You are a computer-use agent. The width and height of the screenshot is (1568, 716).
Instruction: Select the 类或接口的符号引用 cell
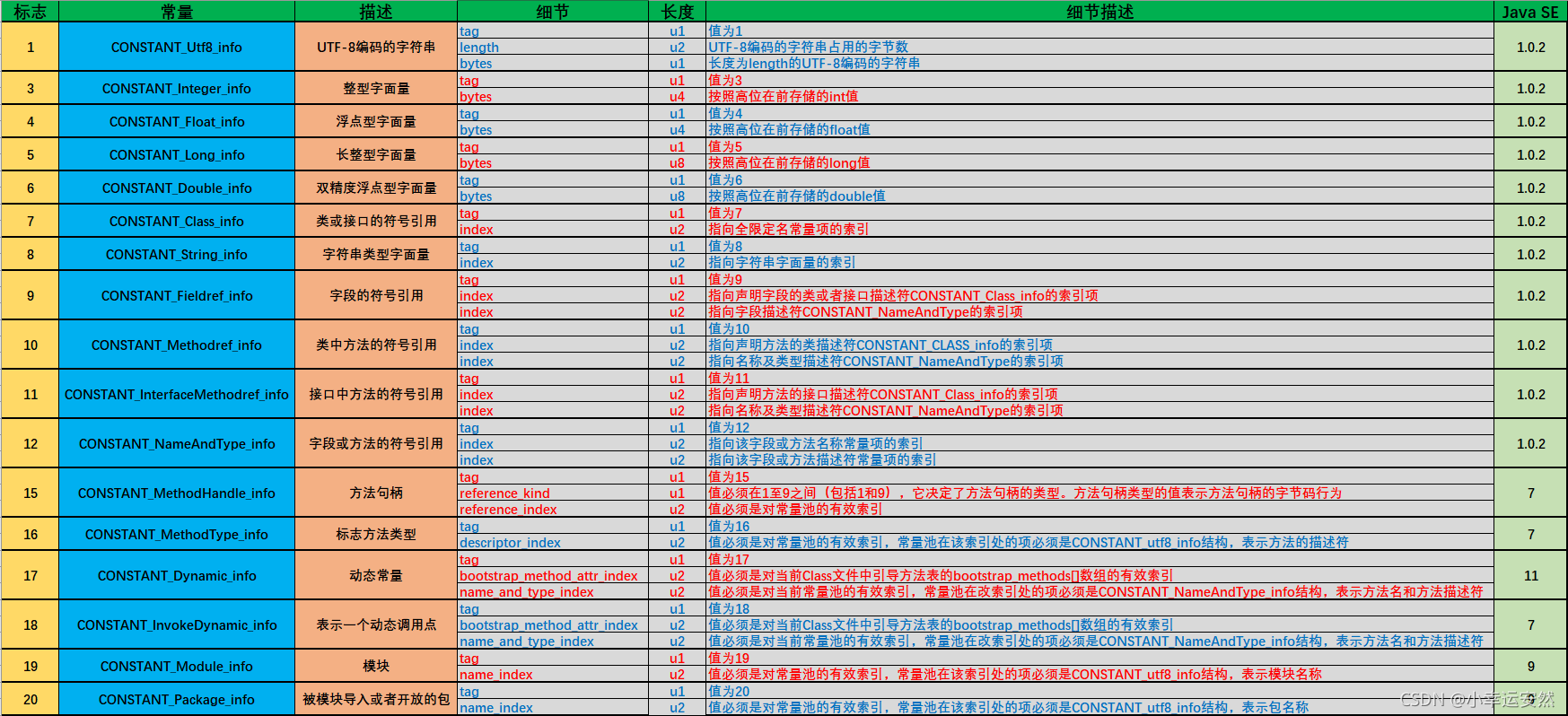coord(376,221)
